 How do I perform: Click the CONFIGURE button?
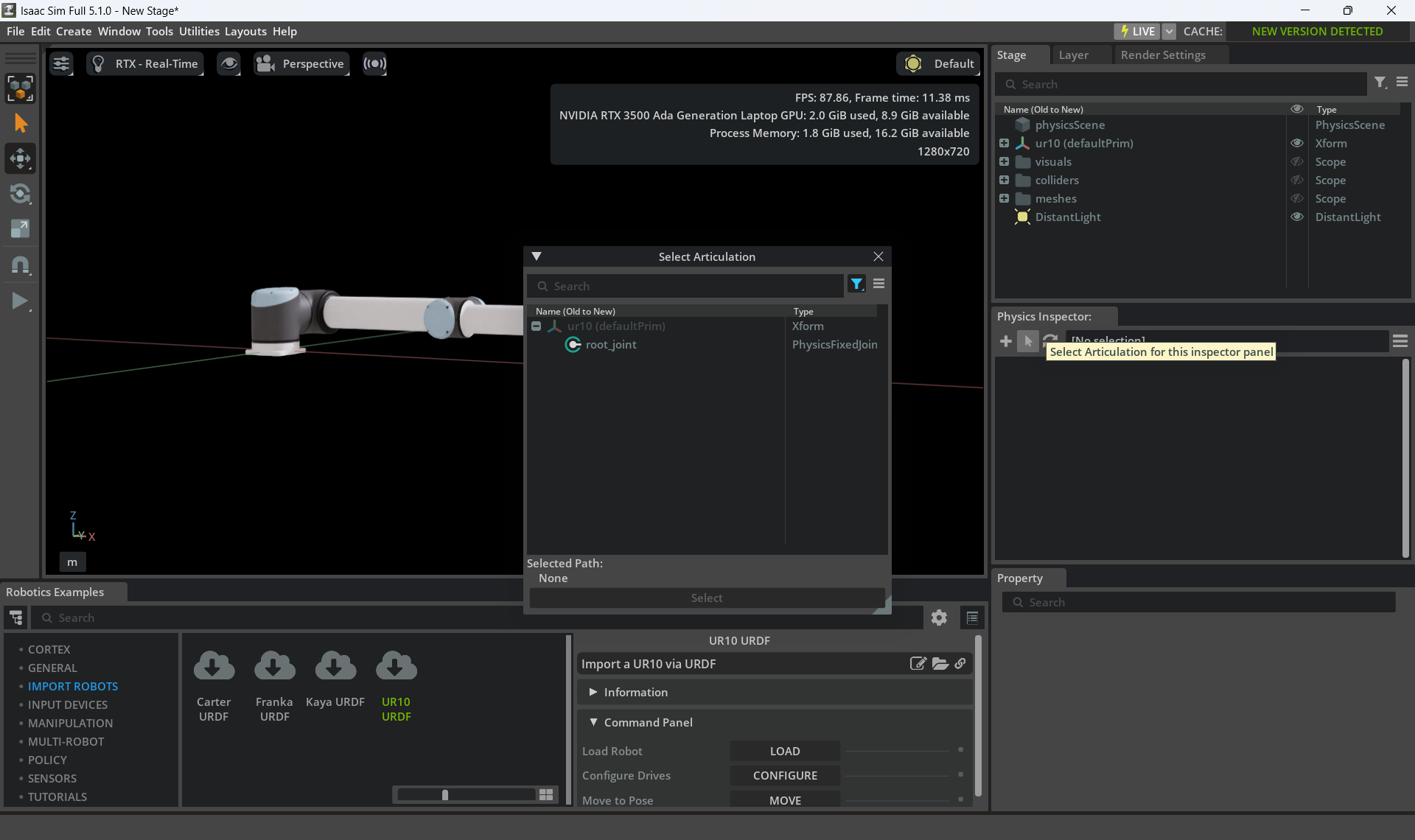(x=785, y=776)
